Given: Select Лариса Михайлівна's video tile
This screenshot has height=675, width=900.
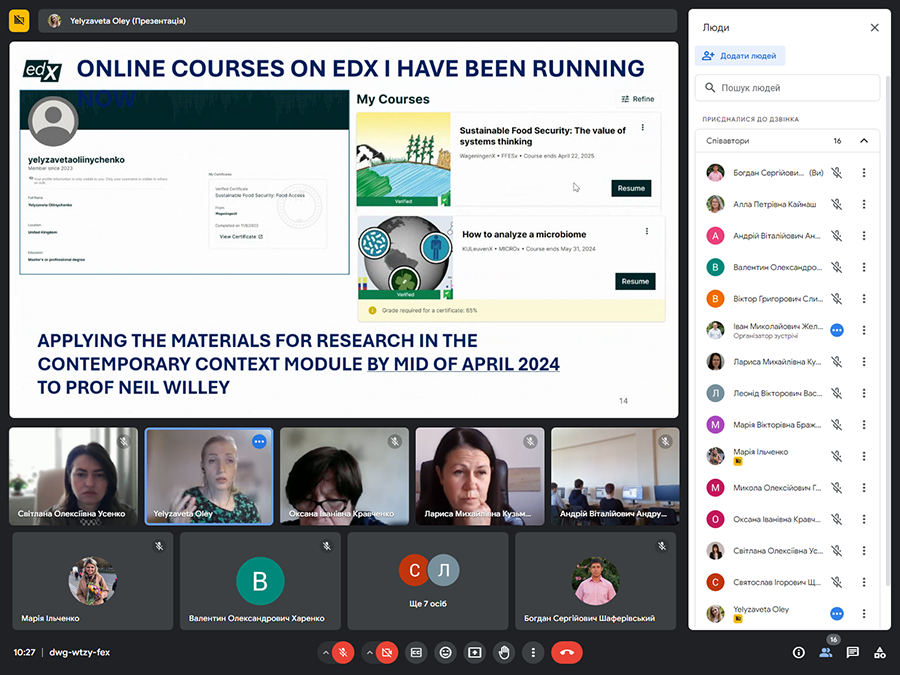Looking at the screenshot, I should 480,476.
